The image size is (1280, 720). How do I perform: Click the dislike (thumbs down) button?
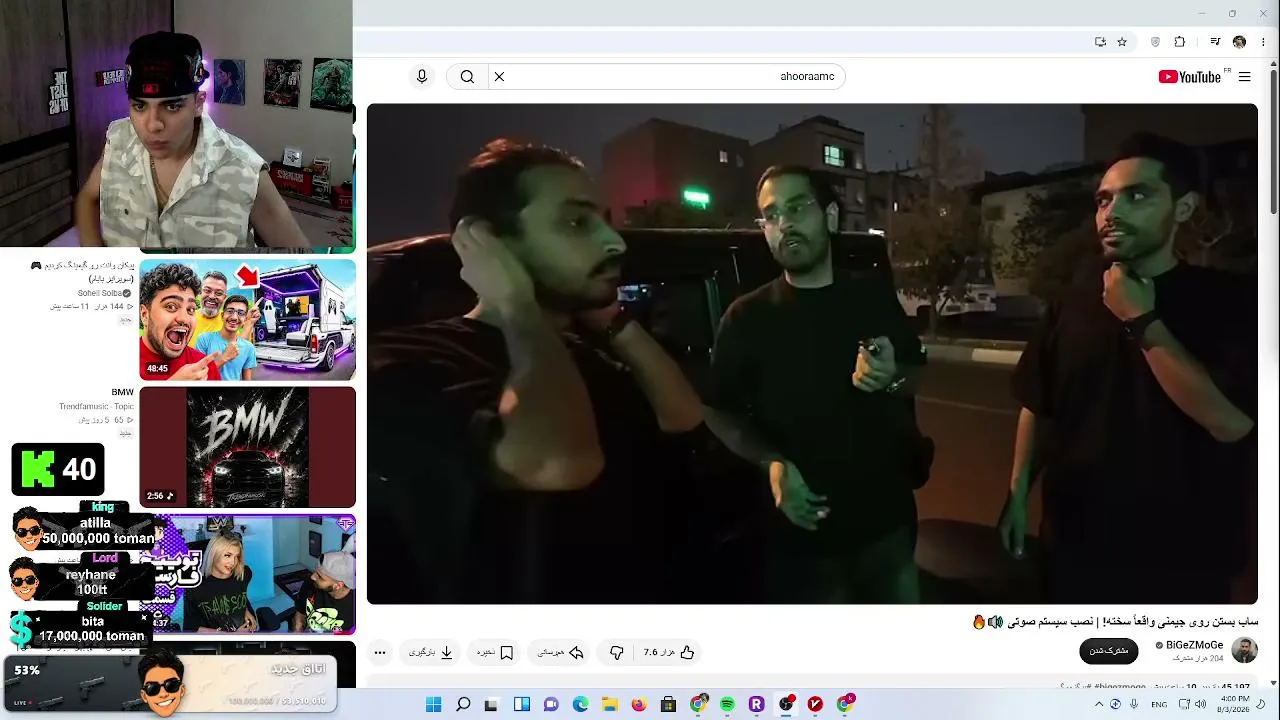click(x=617, y=652)
